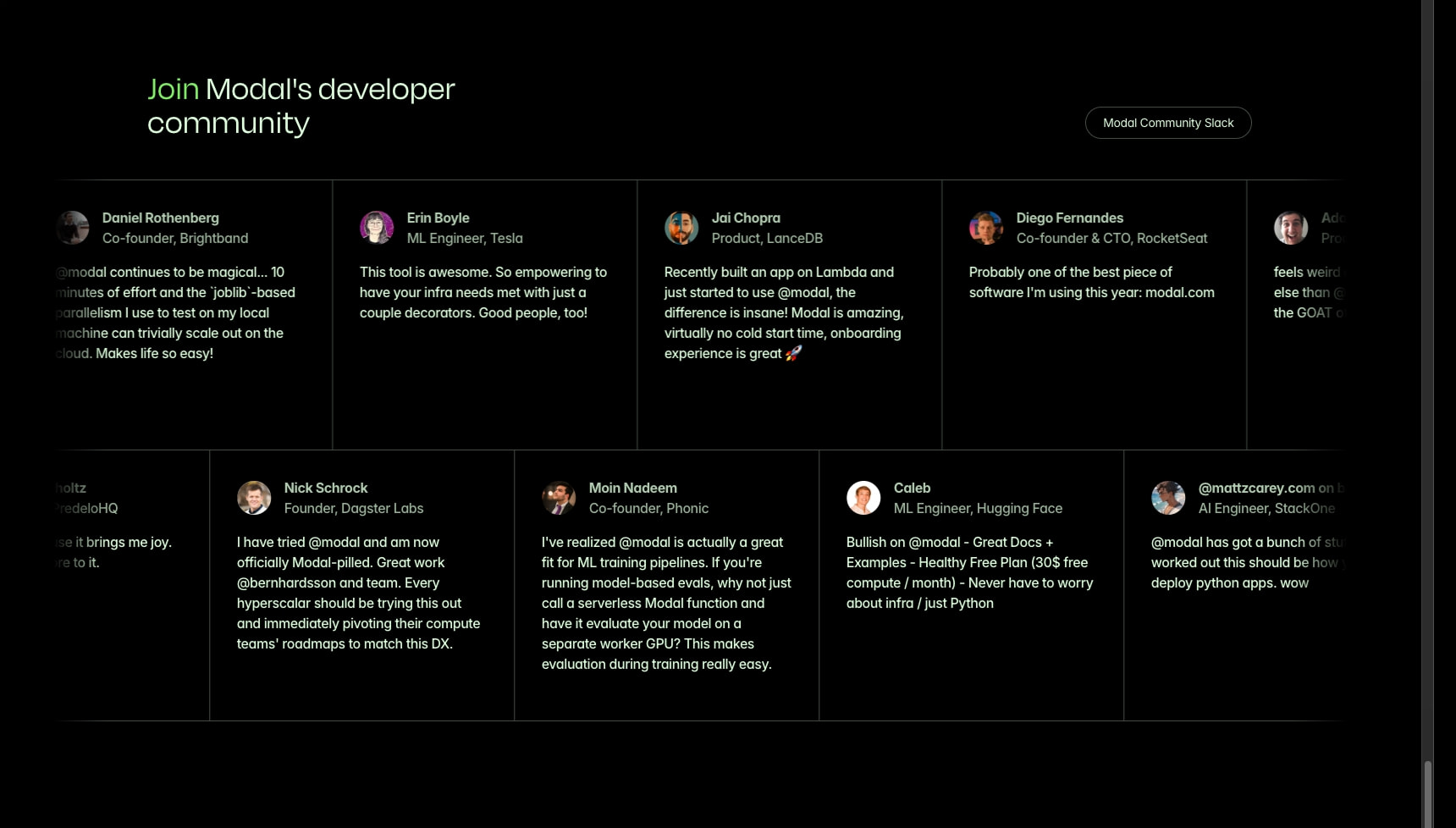Click Daniel Rothenberg's avatar photo
Screen dimensions: 1456x828
click(73, 228)
